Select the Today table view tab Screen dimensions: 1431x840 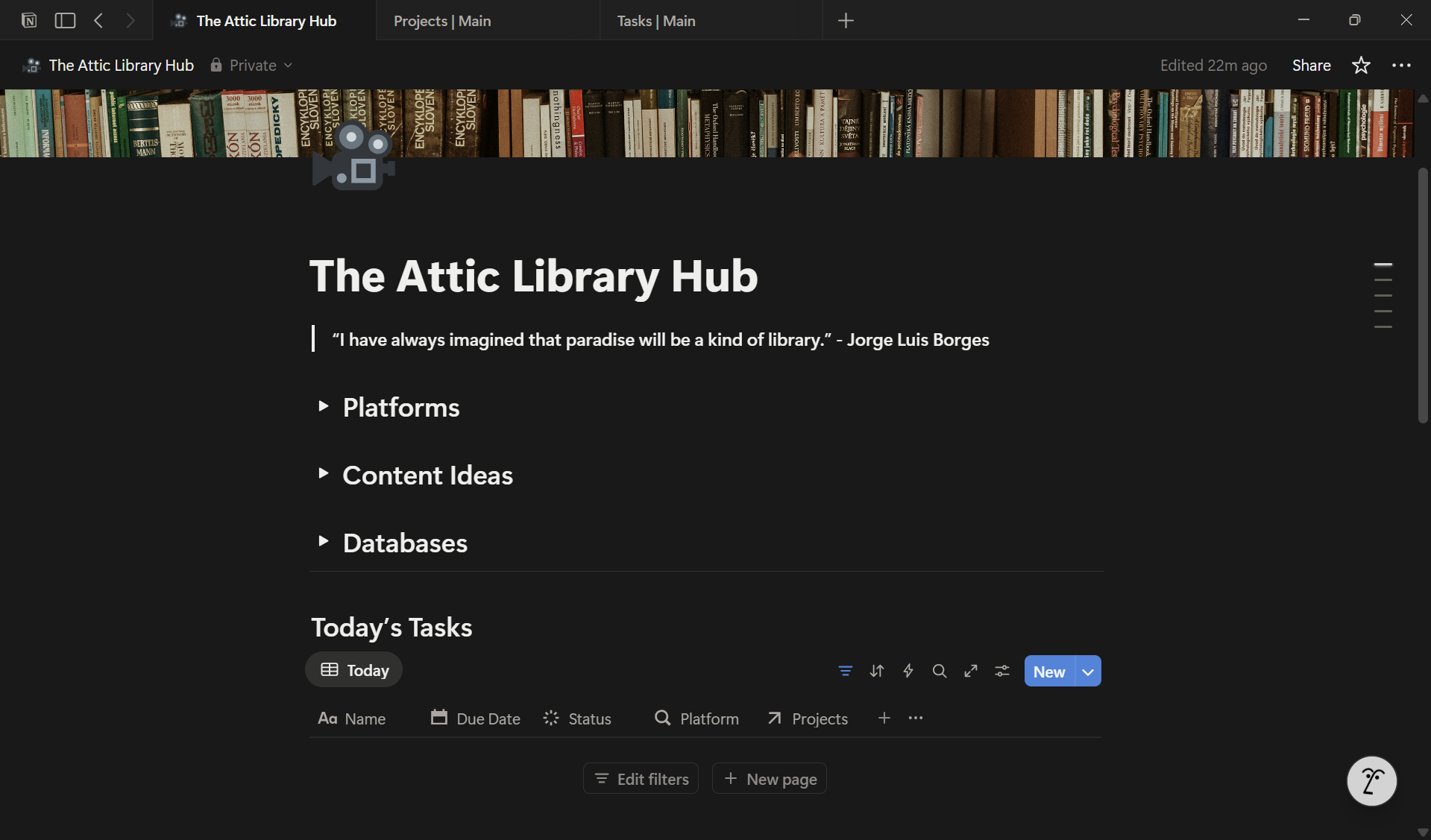point(354,670)
